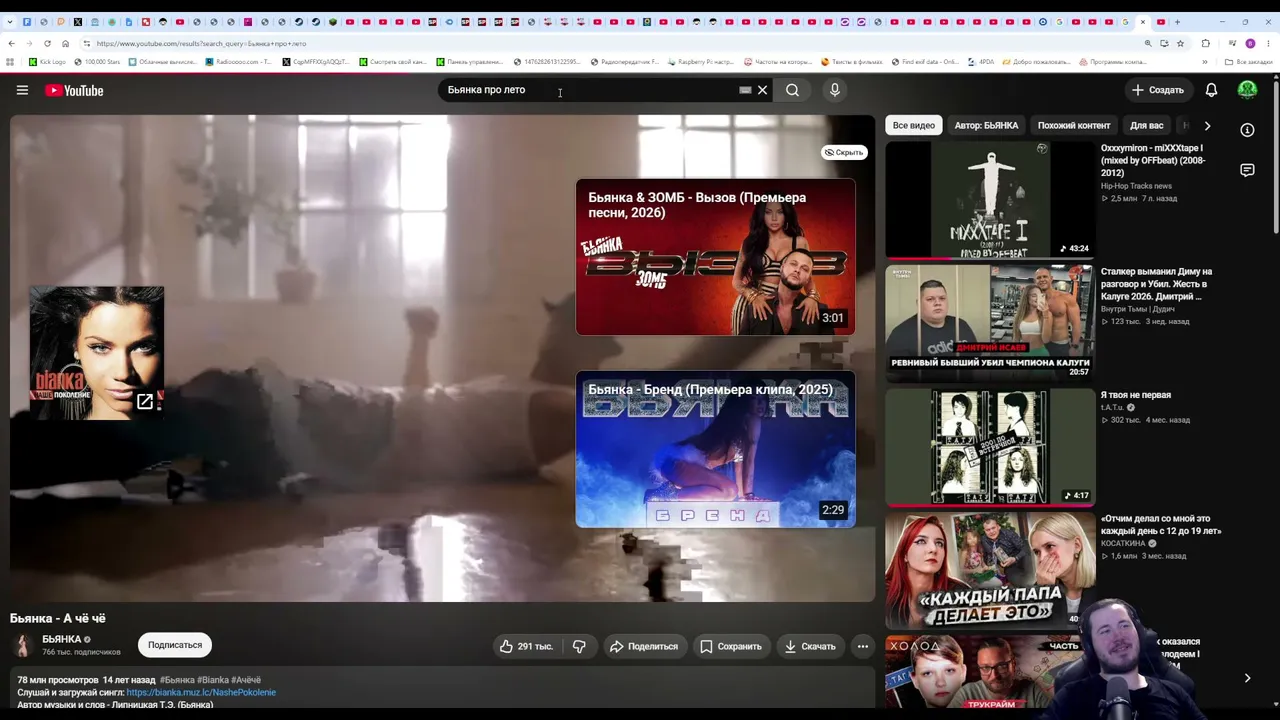Dislike the video
Viewport: 1280px width, 720px height.
pyautogui.click(x=579, y=646)
